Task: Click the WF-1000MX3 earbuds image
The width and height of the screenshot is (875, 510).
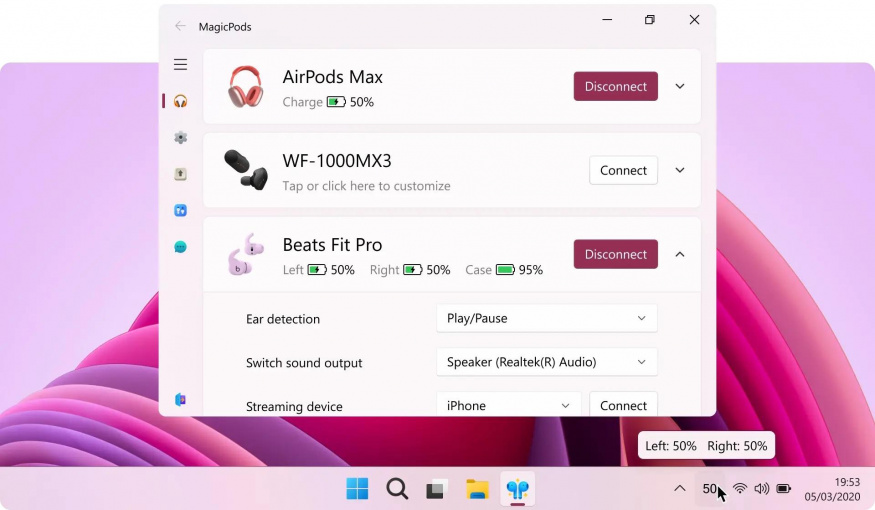Action: [246, 169]
